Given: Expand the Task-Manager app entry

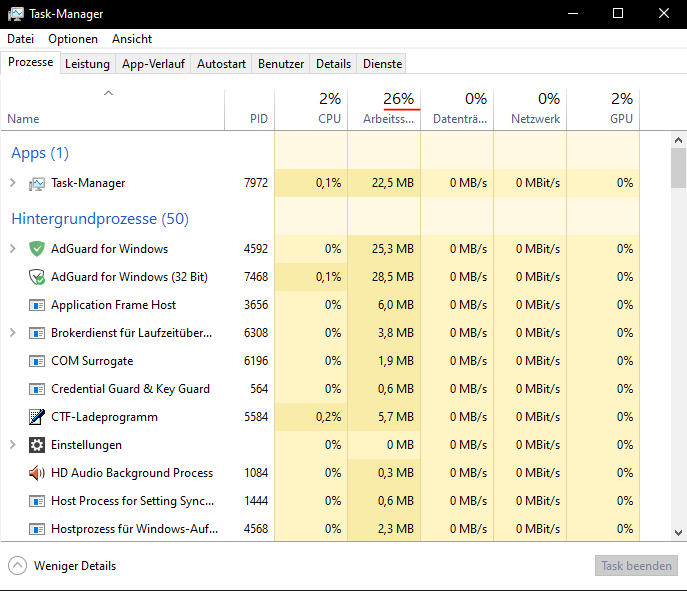Looking at the screenshot, I should point(12,183).
